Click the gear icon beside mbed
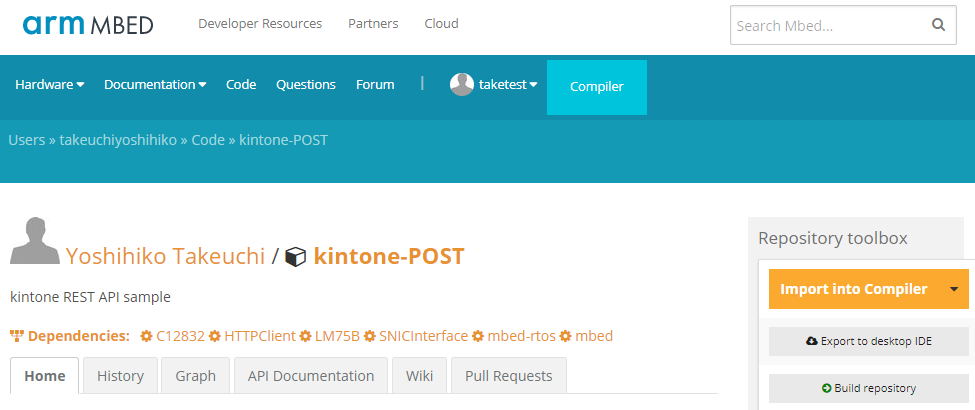This screenshot has width=975, height=410. point(565,337)
